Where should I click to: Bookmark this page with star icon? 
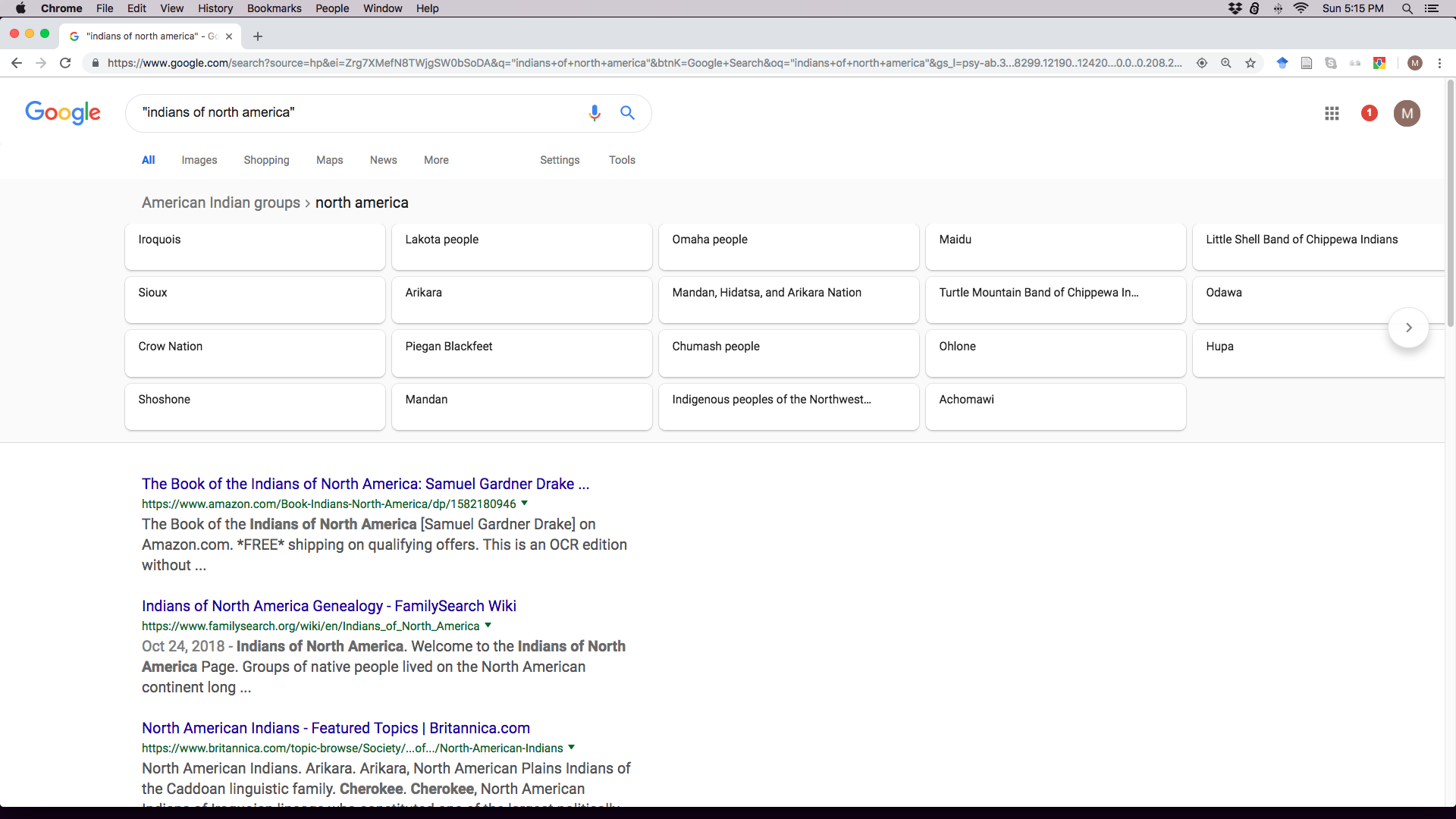click(x=1250, y=63)
